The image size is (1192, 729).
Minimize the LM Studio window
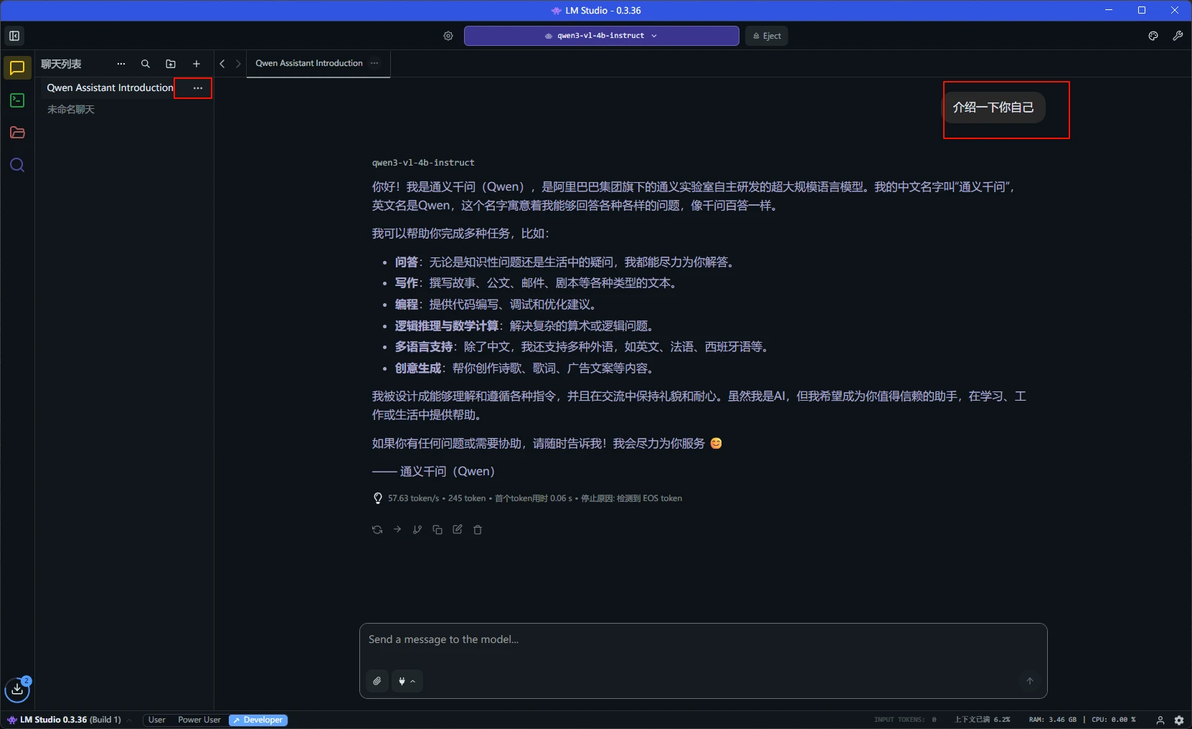point(1108,10)
